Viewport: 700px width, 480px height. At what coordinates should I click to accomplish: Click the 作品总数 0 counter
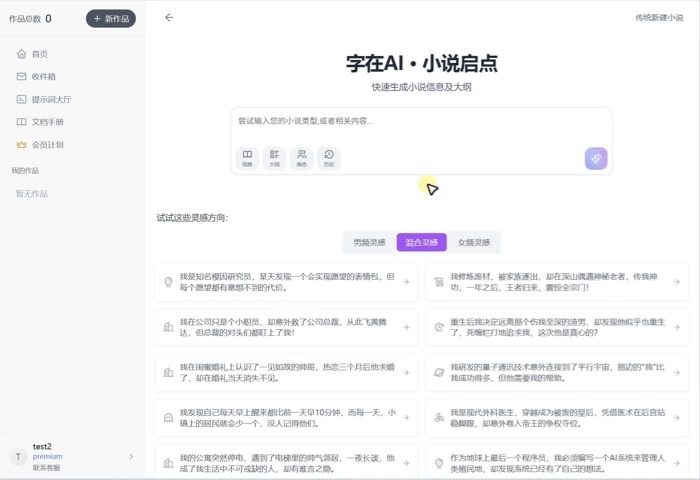(x=30, y=19)
